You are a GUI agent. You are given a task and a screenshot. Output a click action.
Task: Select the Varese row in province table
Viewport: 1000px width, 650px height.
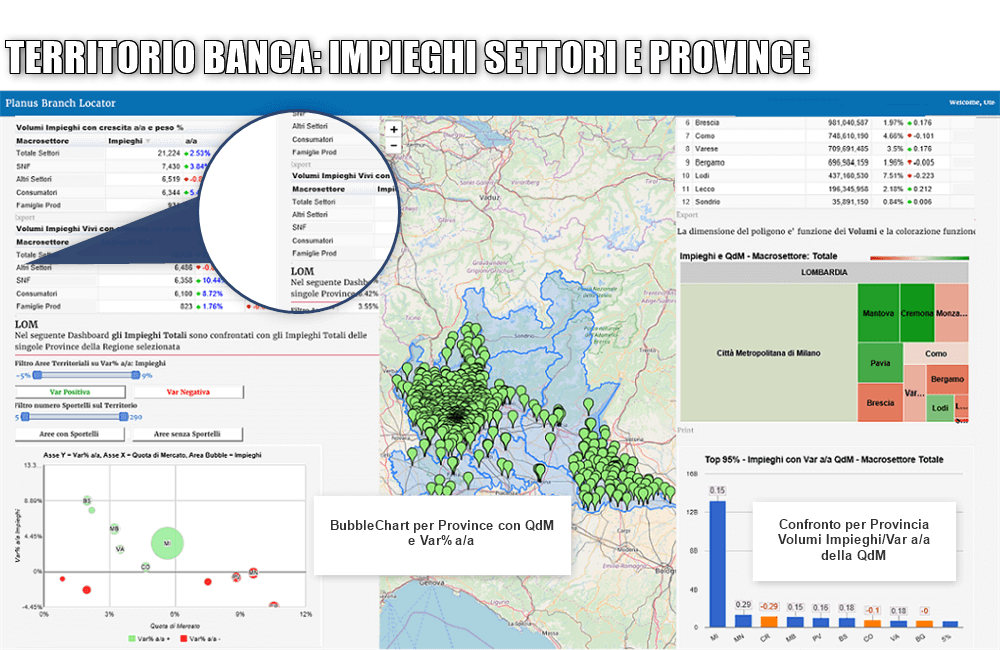(x=826, y=149)
